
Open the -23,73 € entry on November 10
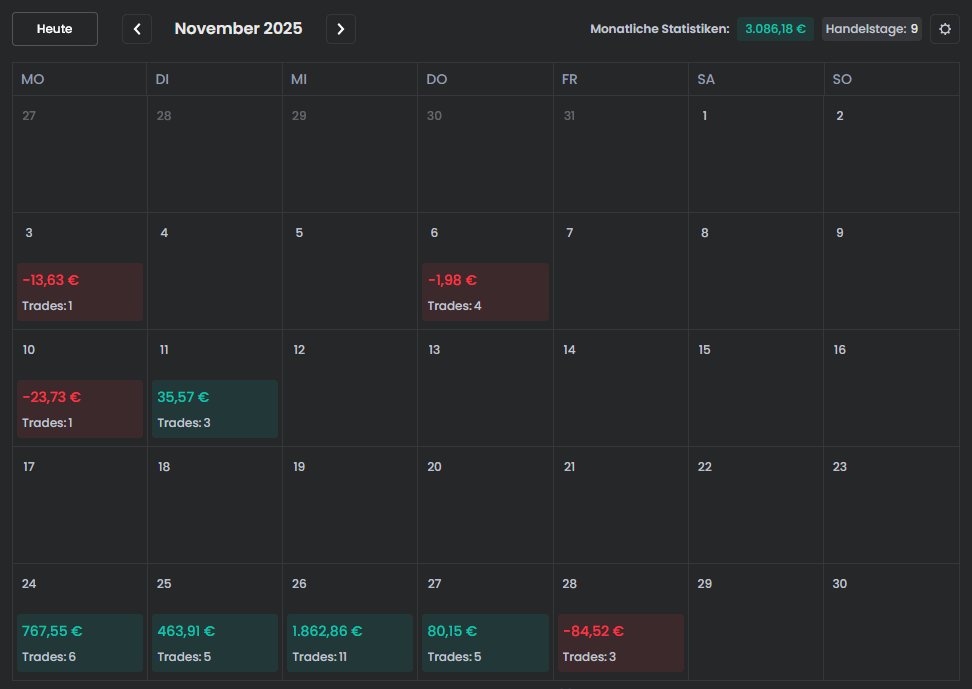point(80,409)
